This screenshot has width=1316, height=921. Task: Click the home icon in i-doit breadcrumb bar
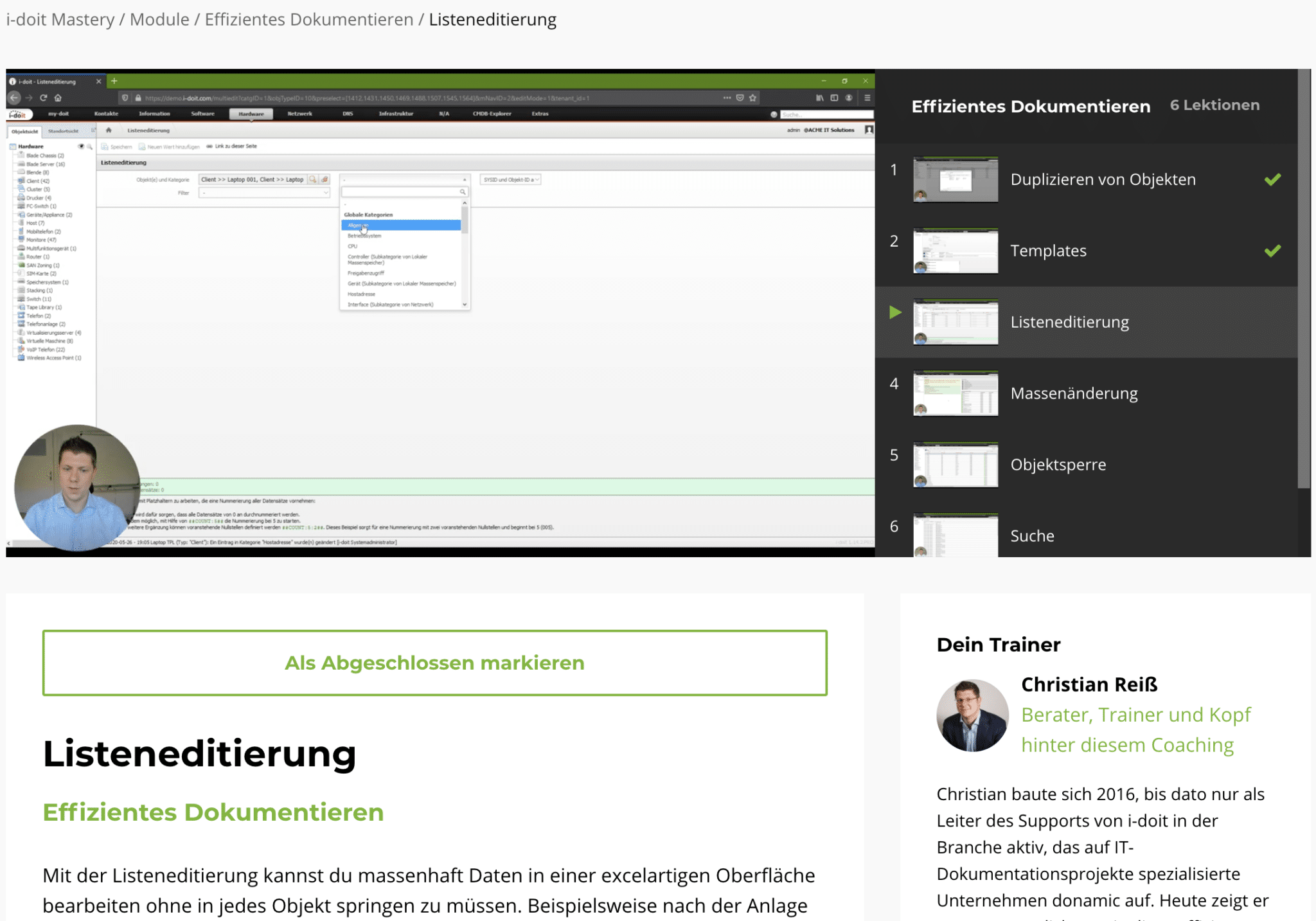click(109, 130)
